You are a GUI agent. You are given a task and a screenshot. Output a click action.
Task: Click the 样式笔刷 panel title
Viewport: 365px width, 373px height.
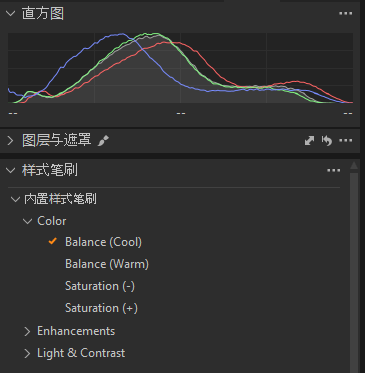[x=50, y=171]
